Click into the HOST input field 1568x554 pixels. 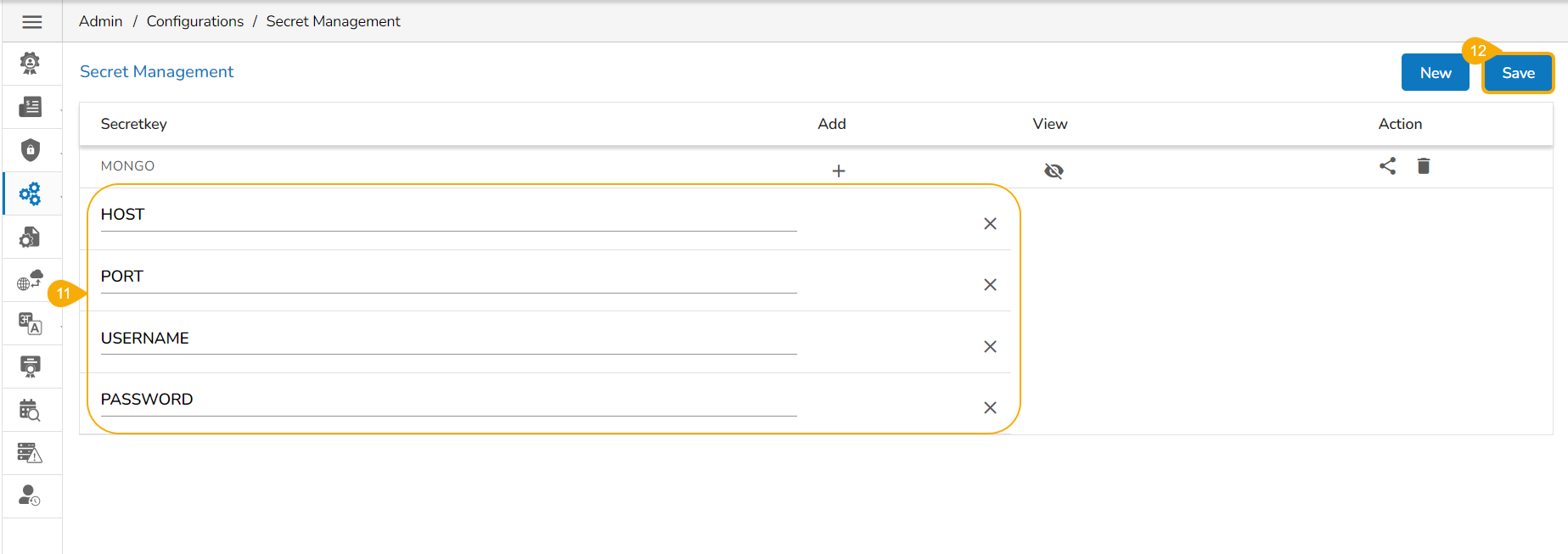click(x=448, y=215)
